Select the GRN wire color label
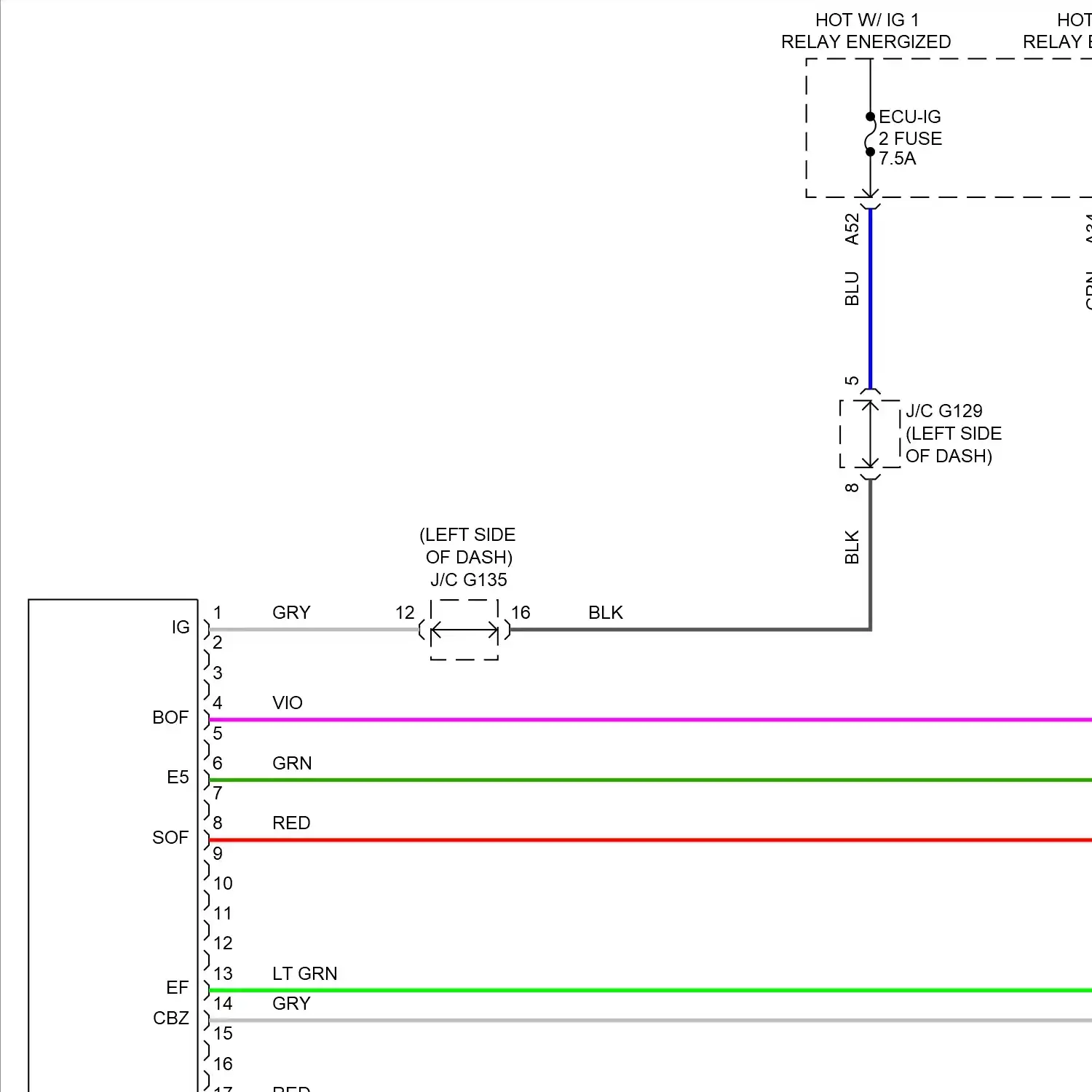Image resolution: width=1092 pixels, height=1092 pixels. pyautogui.click(x=292, y=763)
